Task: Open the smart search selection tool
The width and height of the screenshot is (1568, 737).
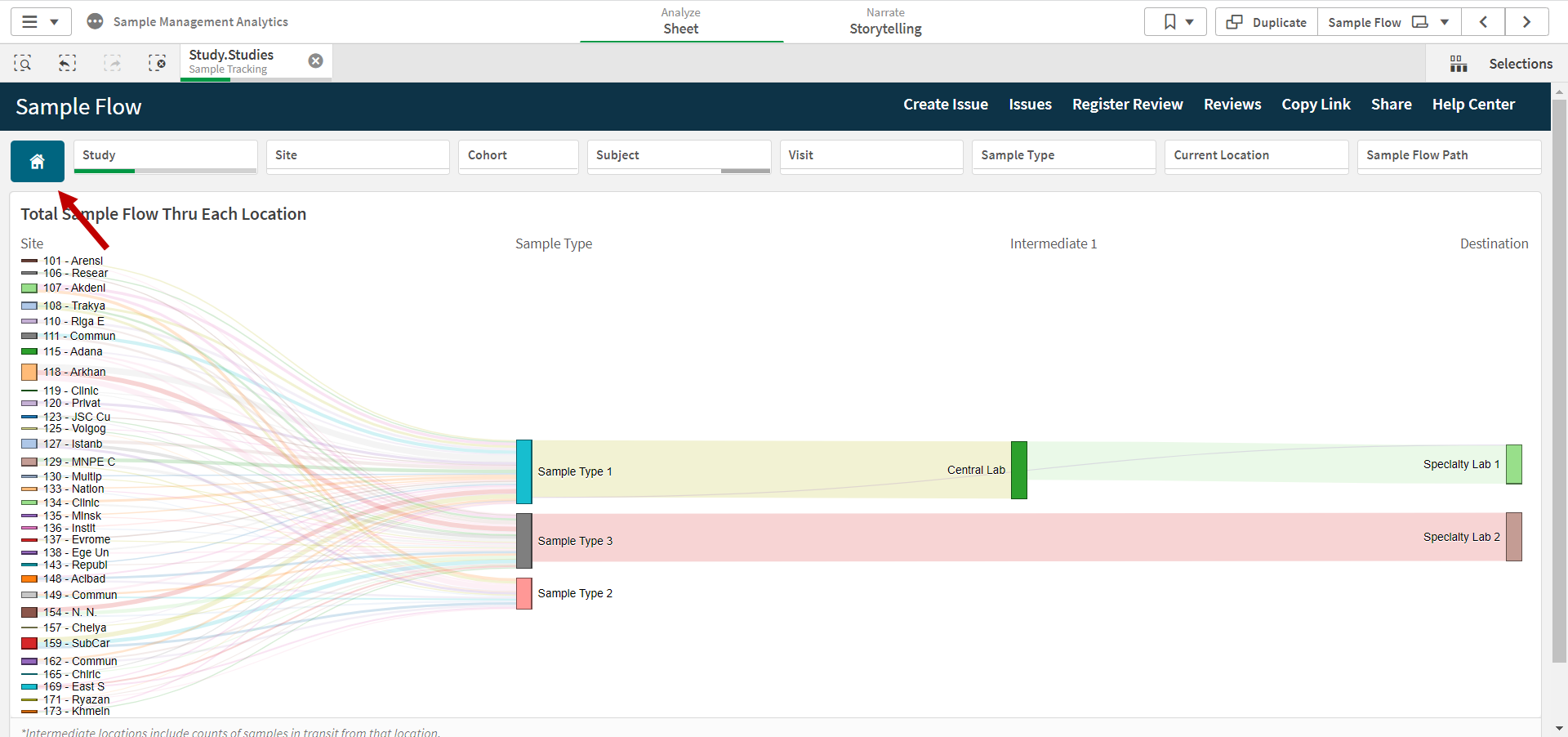Action: point(23,63)
